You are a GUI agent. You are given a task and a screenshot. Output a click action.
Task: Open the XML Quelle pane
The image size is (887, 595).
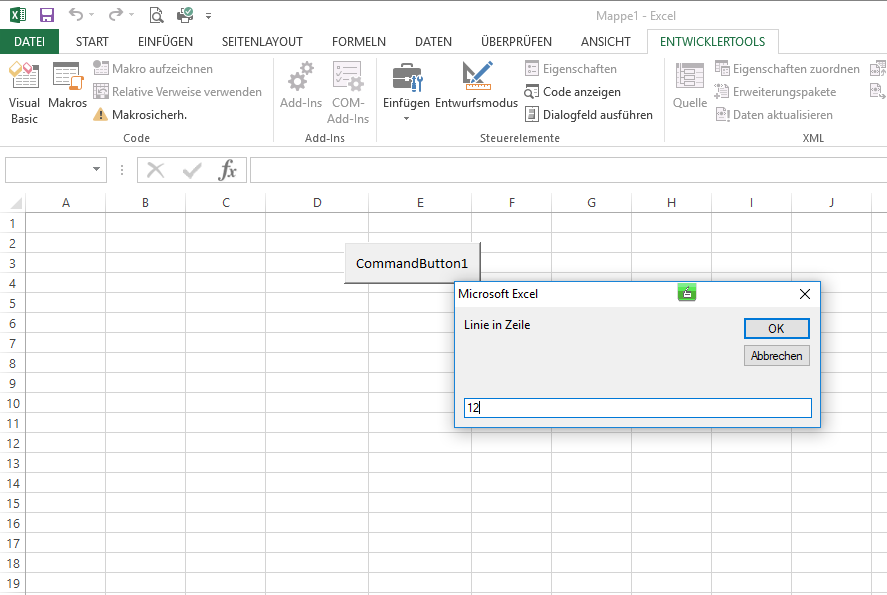pos(690,85)
